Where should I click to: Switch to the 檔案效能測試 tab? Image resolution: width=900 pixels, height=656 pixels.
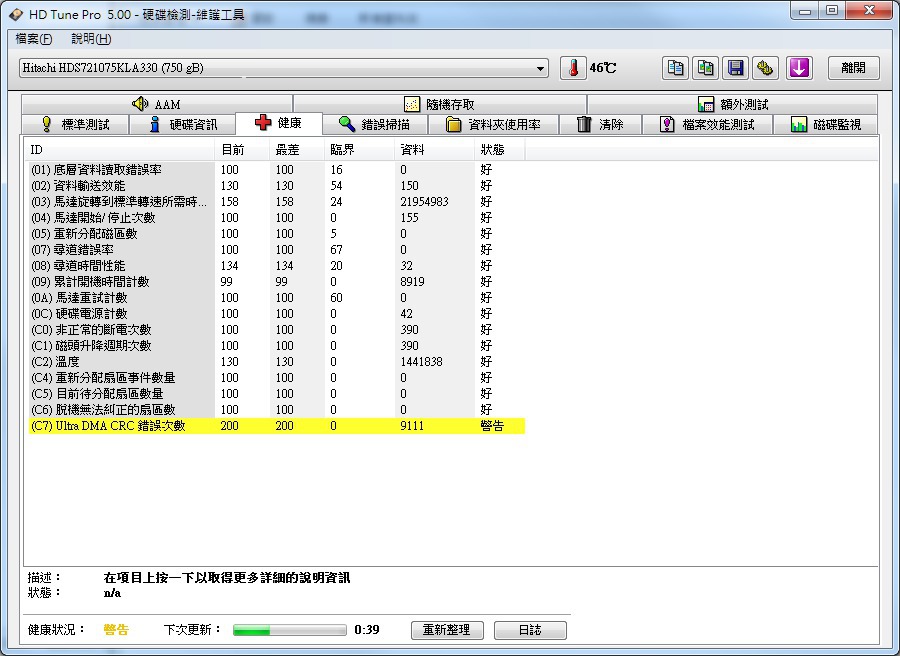pyautogui.click(x=707, y=124)
